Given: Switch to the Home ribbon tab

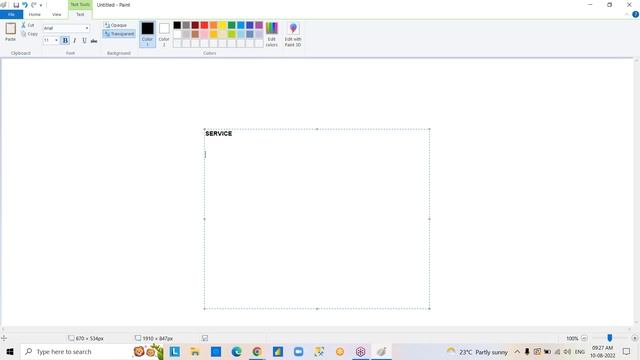Looking at the screenshot, I should 35,14.
